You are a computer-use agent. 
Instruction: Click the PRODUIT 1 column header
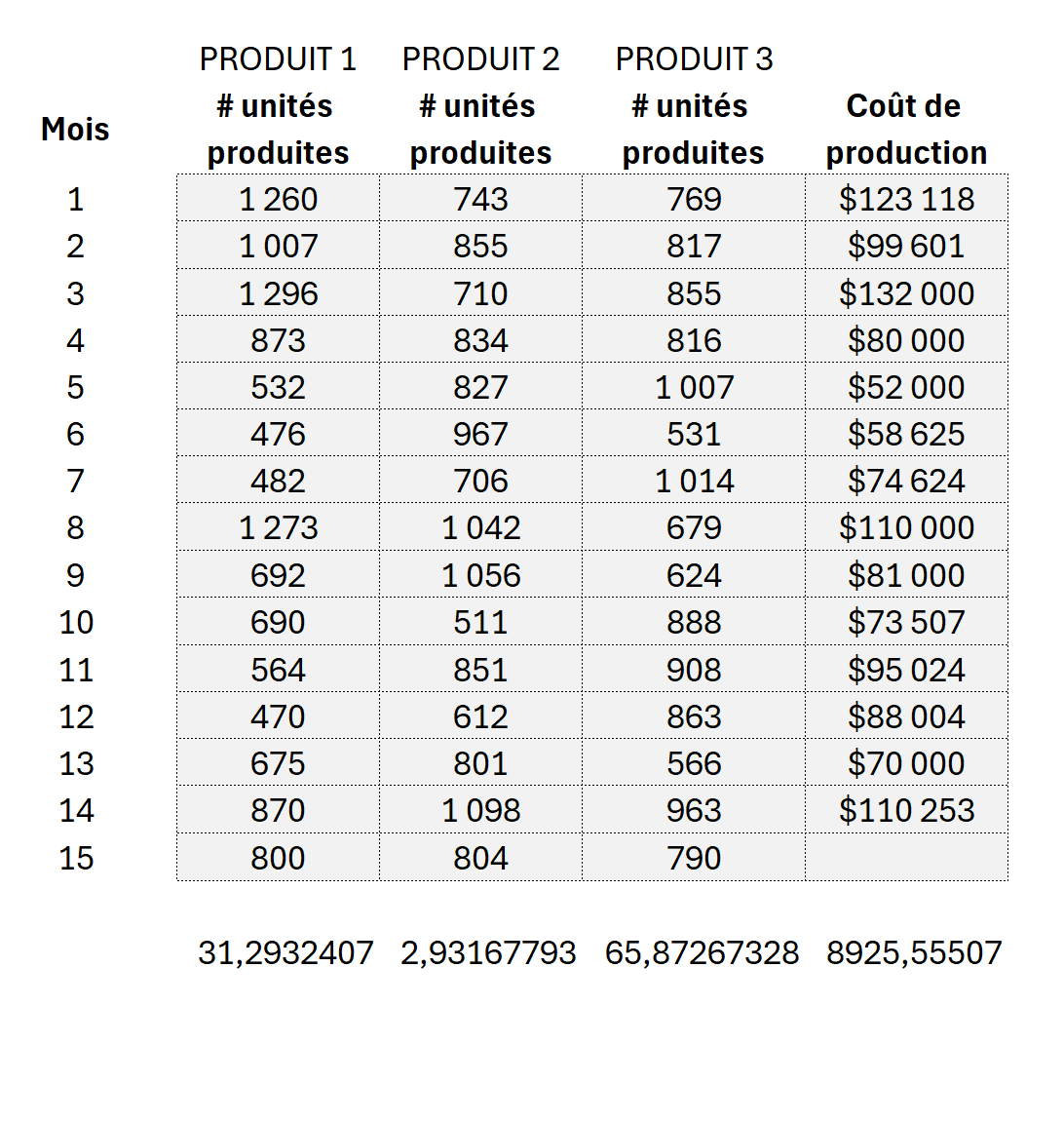278,59
